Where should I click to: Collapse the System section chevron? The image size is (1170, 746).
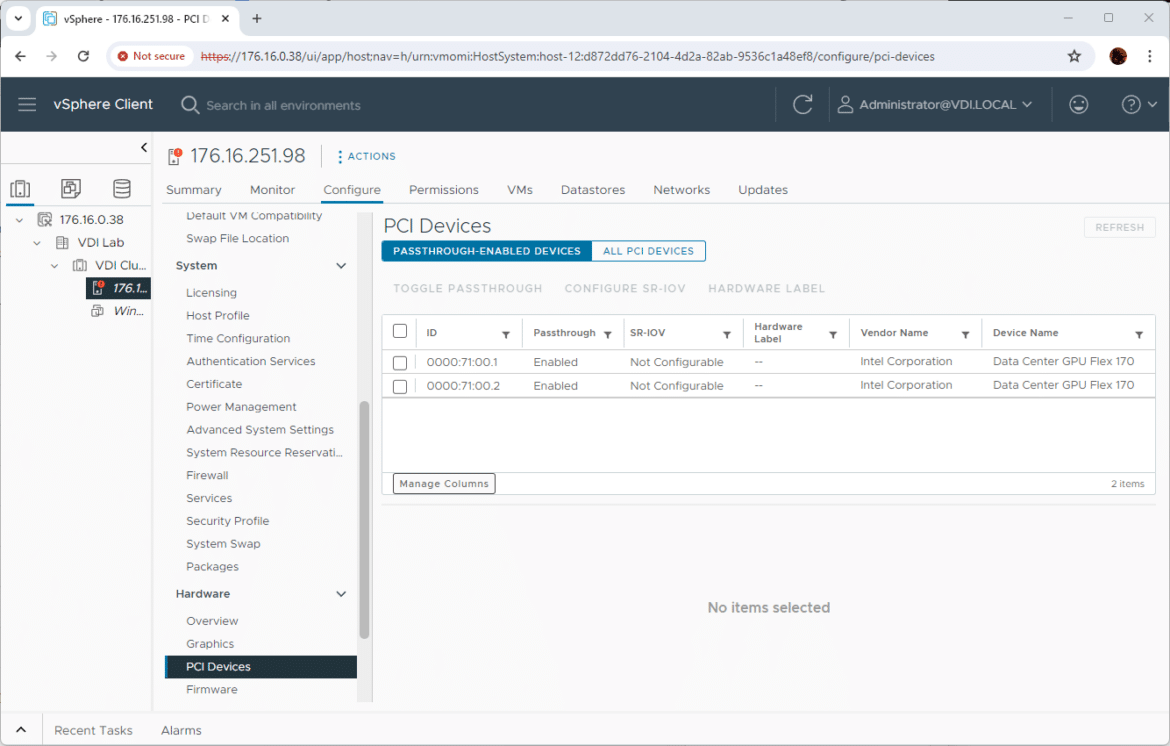point(341,266)
